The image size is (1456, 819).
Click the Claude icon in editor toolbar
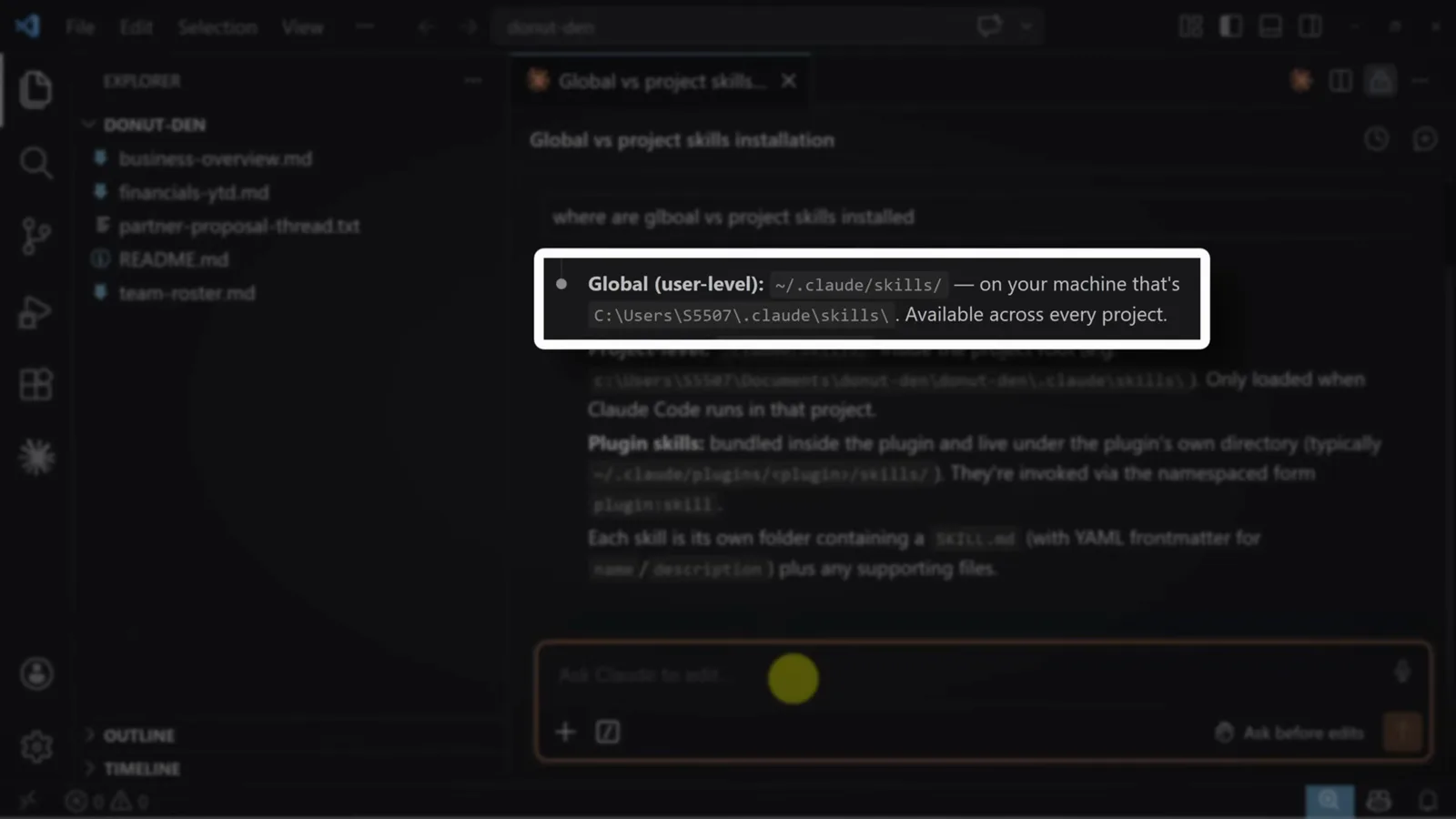(1301, 81)
